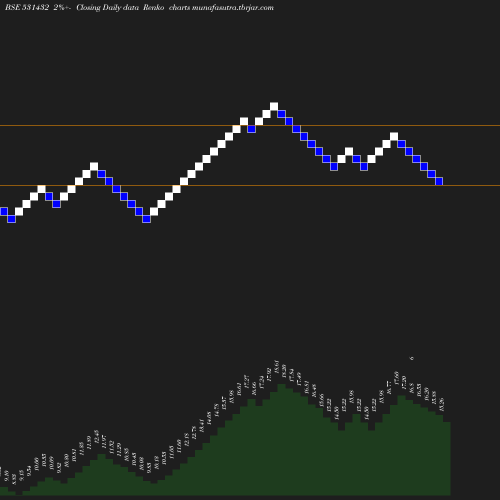Click the 'BSE 531432' title text
This screenshot has height=500, width=500.
(x=27, y=7)
